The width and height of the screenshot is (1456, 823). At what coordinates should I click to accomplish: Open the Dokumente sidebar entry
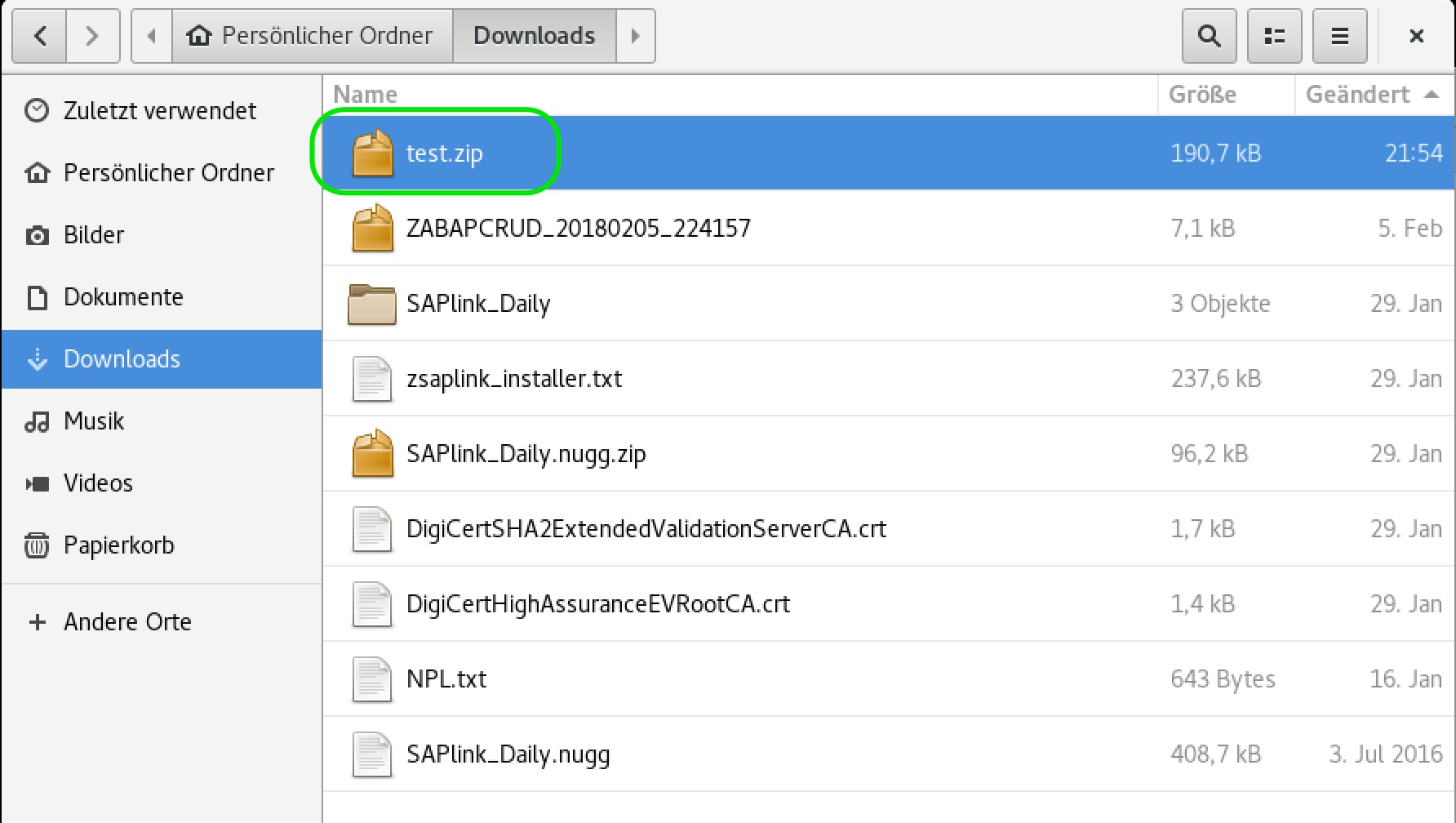tap(122, 296)
